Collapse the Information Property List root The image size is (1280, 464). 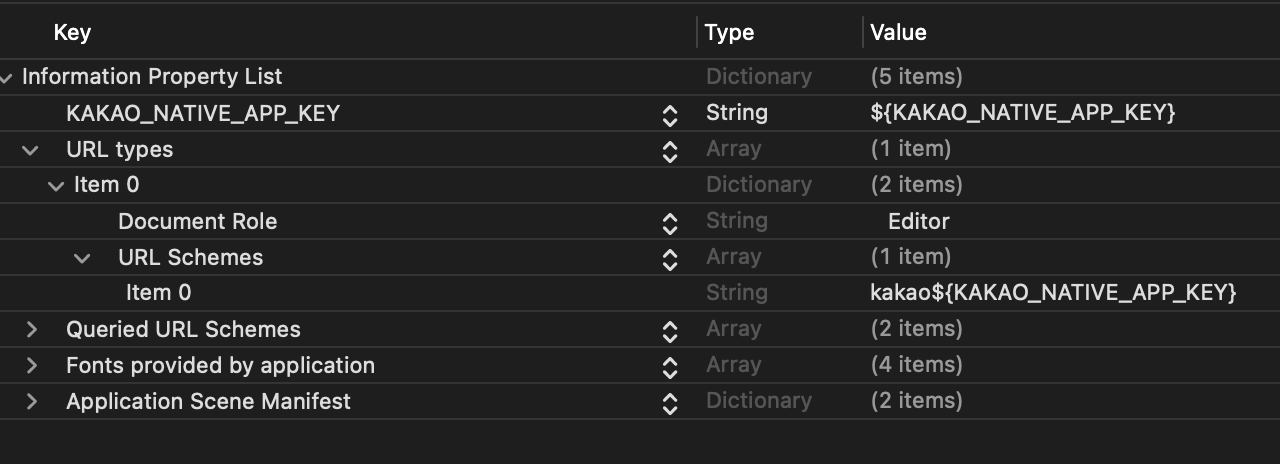(7, 77)
